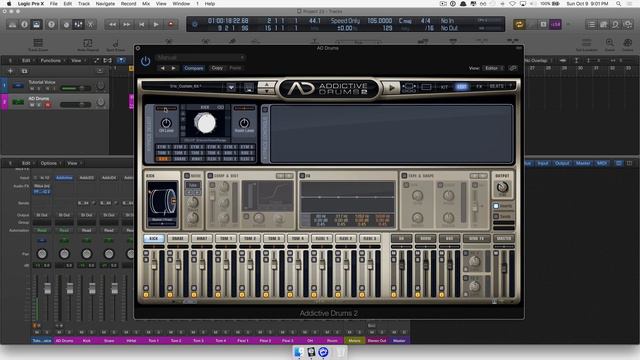Adjust the OUTPUT knob
Image resolution: width=640 pixels, height=360 pixels.
[x=502, y=187]
